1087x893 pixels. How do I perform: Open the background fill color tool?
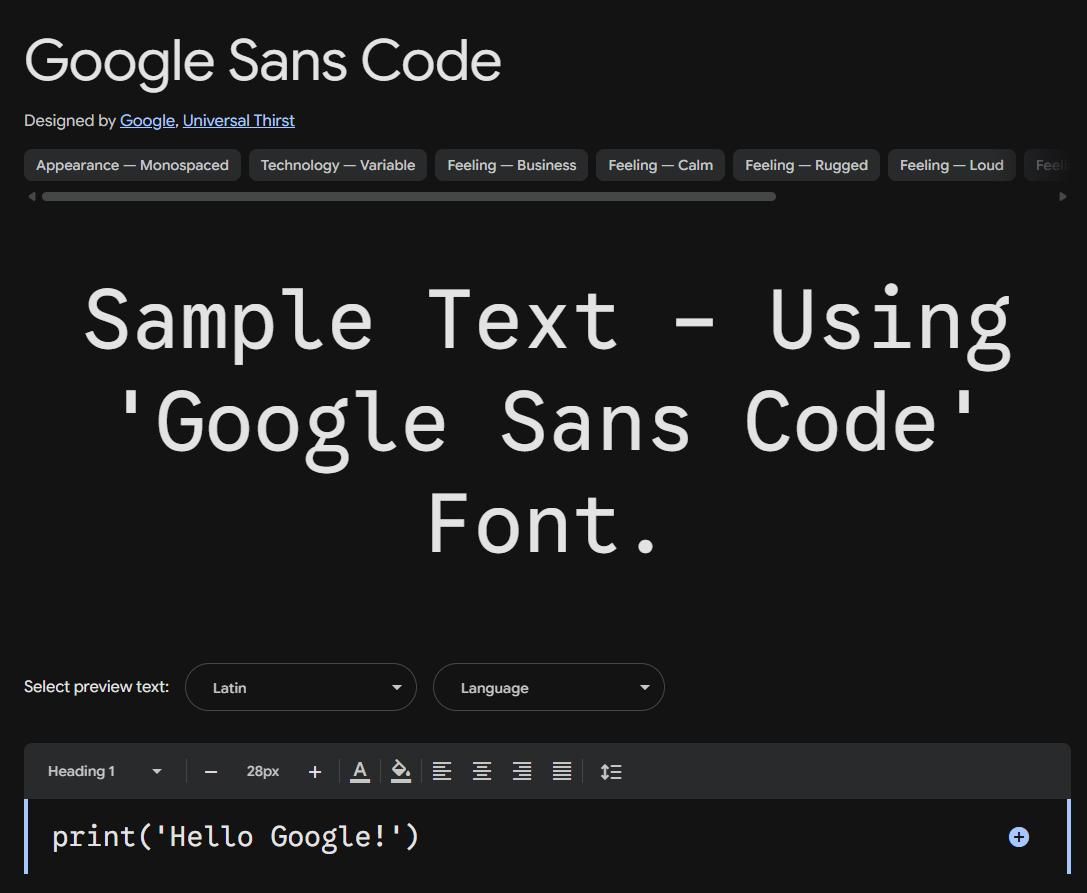401,772
